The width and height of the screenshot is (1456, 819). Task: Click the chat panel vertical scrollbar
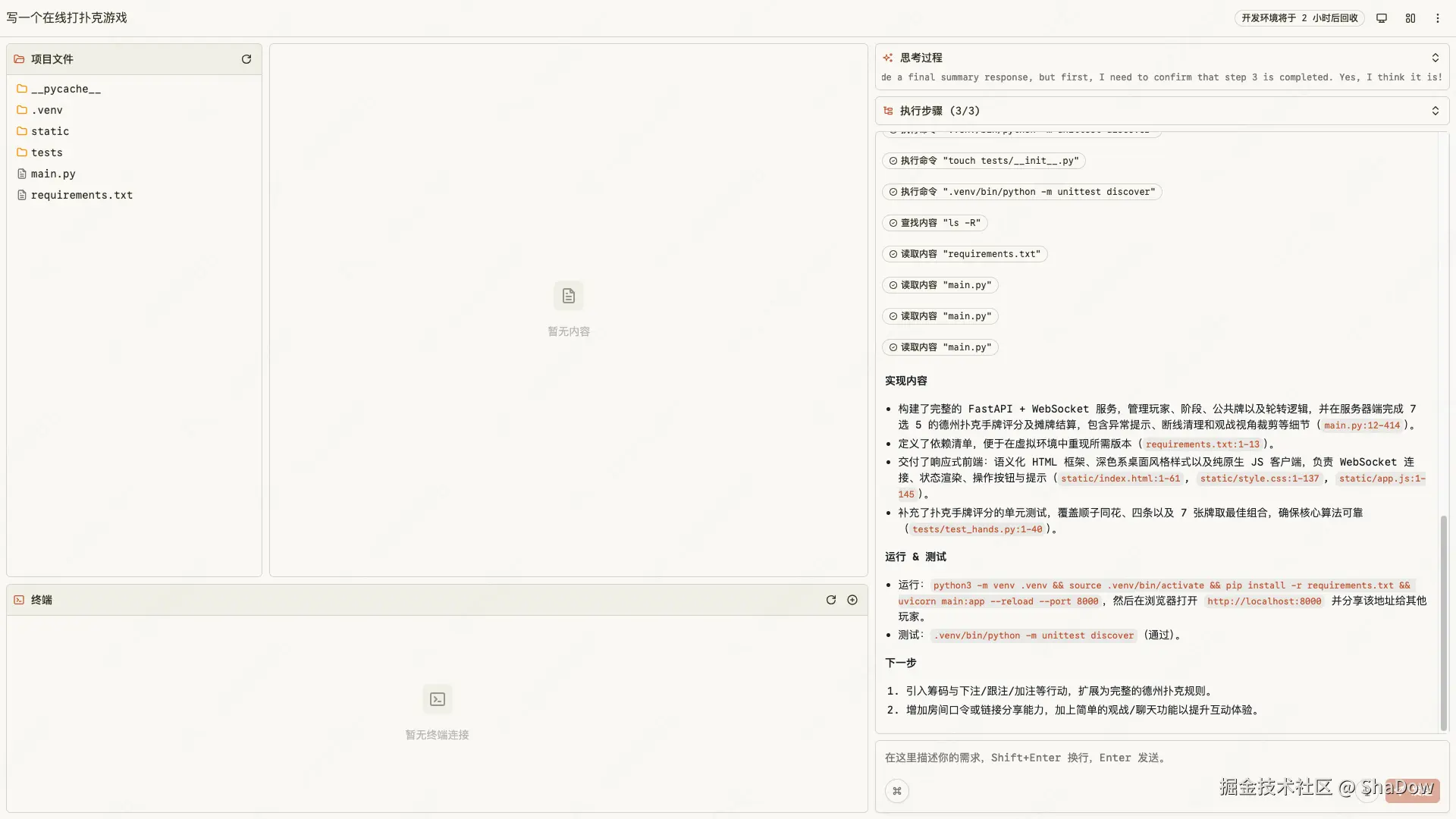coord(1443,622)
